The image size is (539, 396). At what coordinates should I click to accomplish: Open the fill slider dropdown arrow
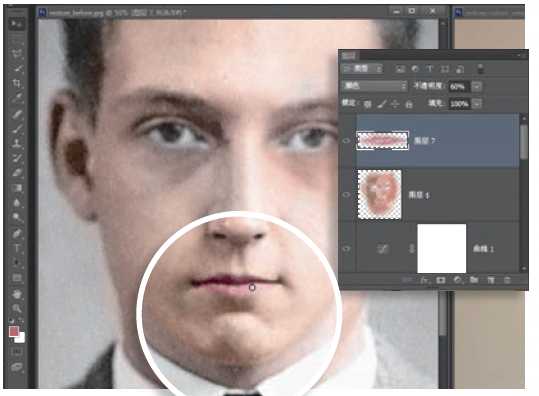click(477, 103)
